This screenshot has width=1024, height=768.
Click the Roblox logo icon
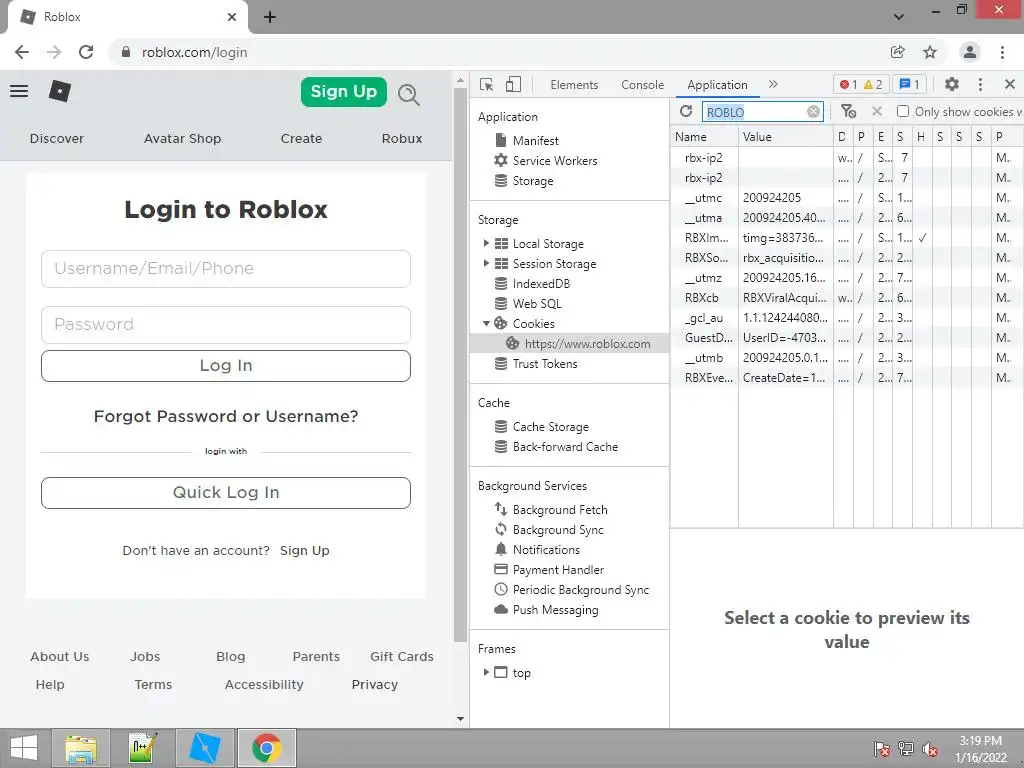(x=59, y=91)
